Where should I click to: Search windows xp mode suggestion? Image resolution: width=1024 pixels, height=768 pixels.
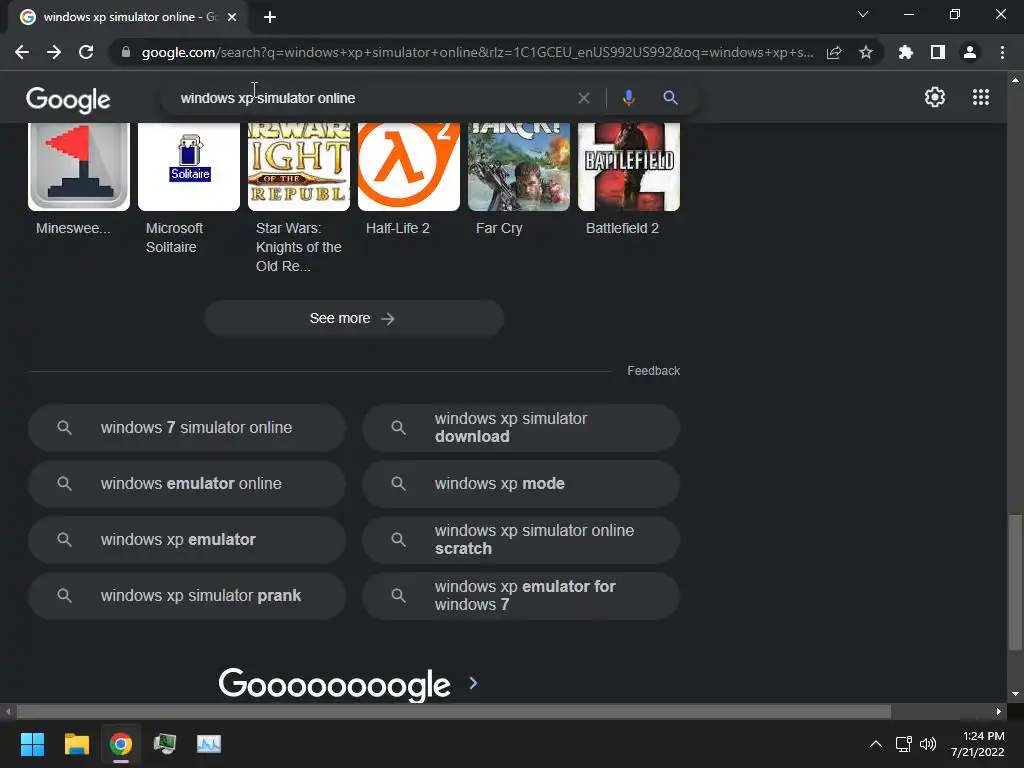[x=521, y=484]
